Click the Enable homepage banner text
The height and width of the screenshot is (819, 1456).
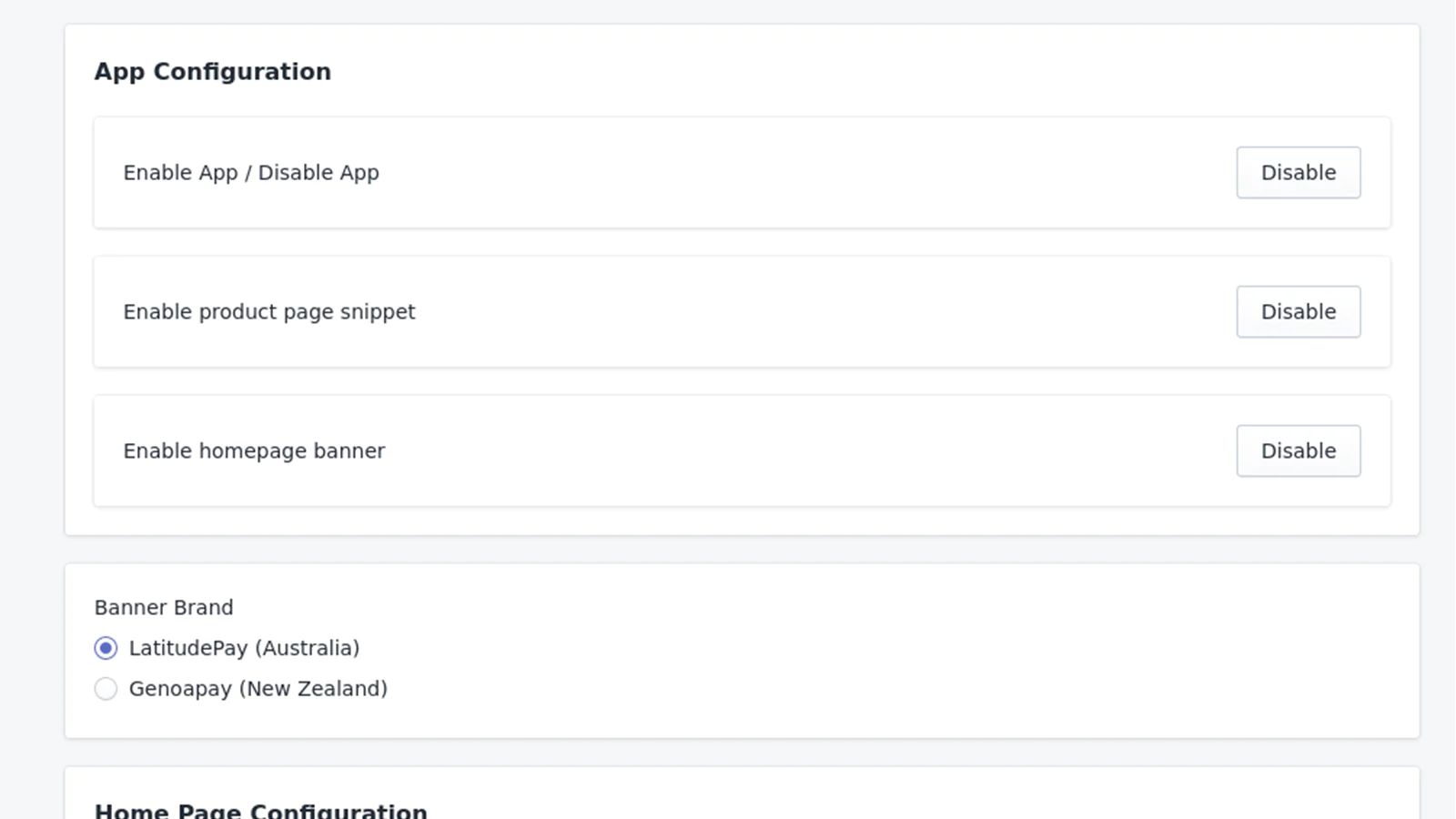click(x=254, y=451)
